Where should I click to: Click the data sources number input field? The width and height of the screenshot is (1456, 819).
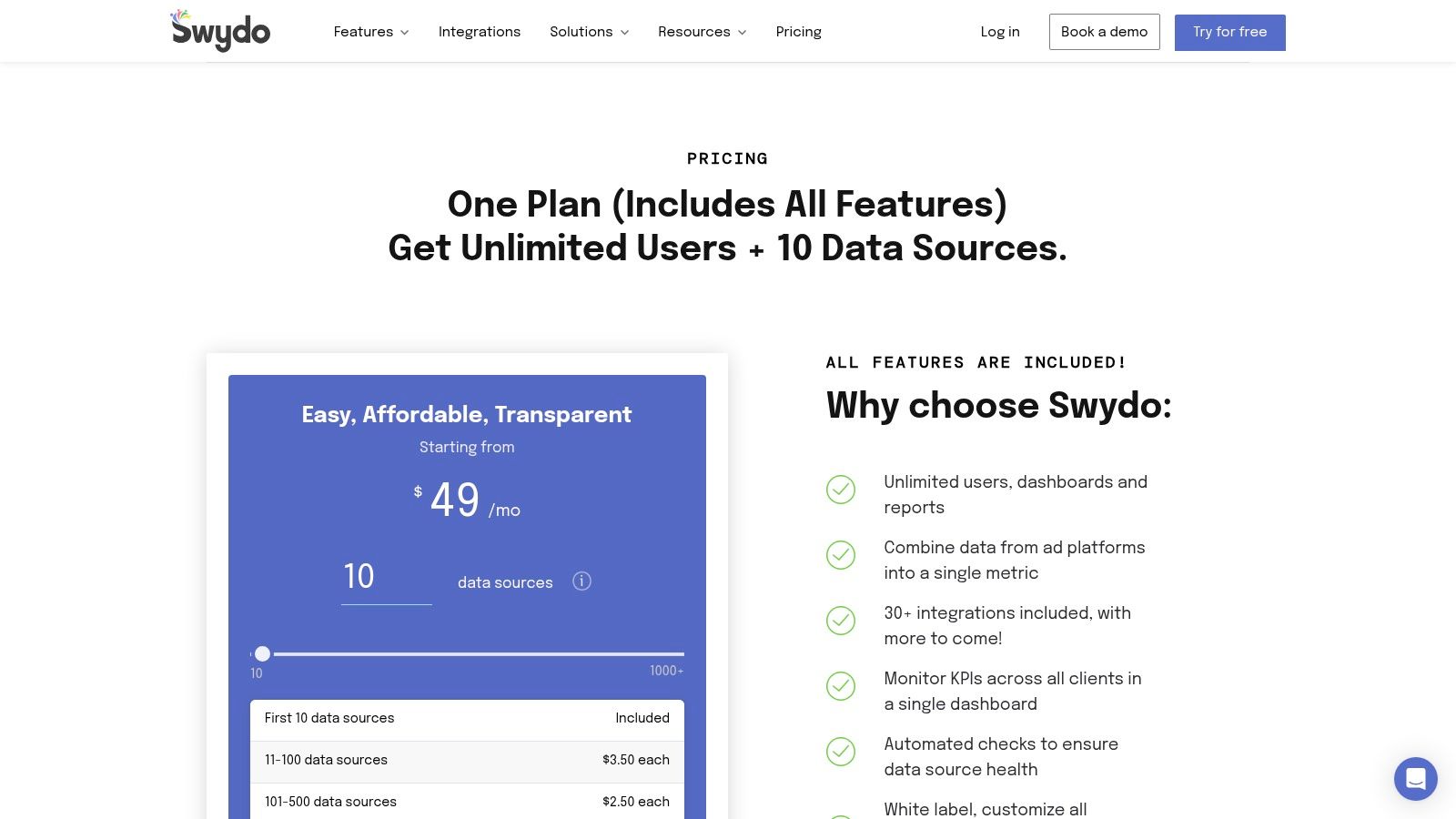pos(386,577)
